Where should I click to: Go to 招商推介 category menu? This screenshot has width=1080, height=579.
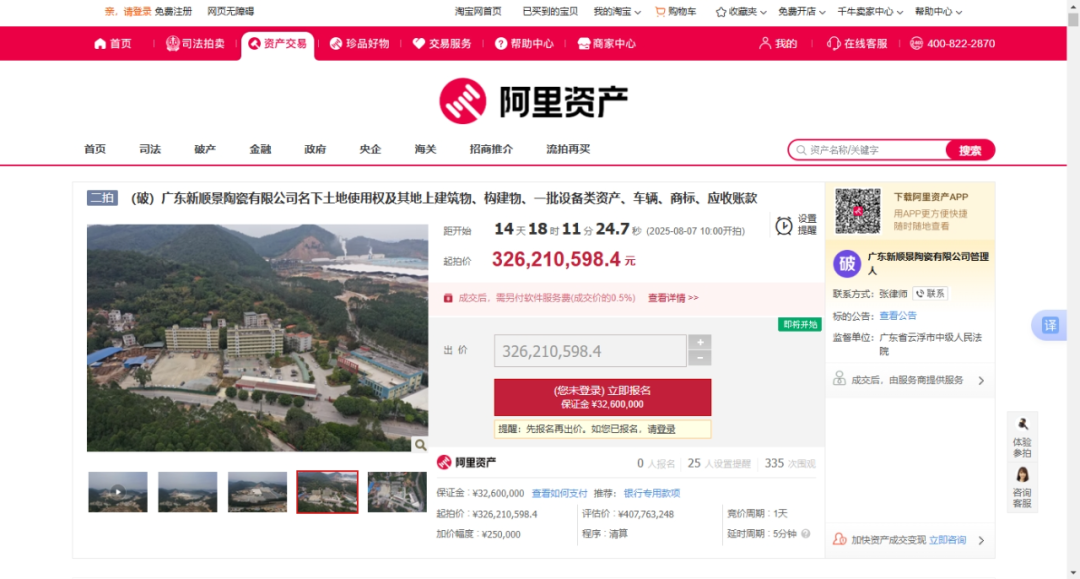click(x=491, y=149)
